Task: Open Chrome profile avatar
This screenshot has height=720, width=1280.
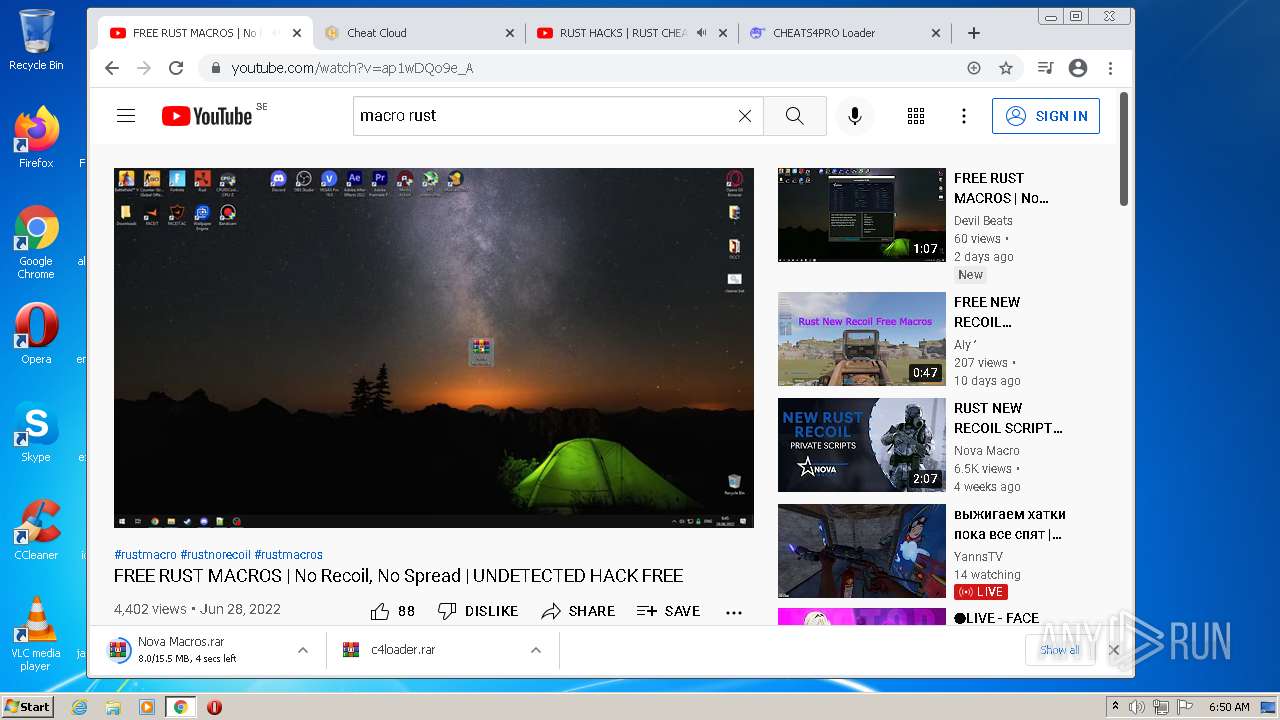Action: 1078,68
